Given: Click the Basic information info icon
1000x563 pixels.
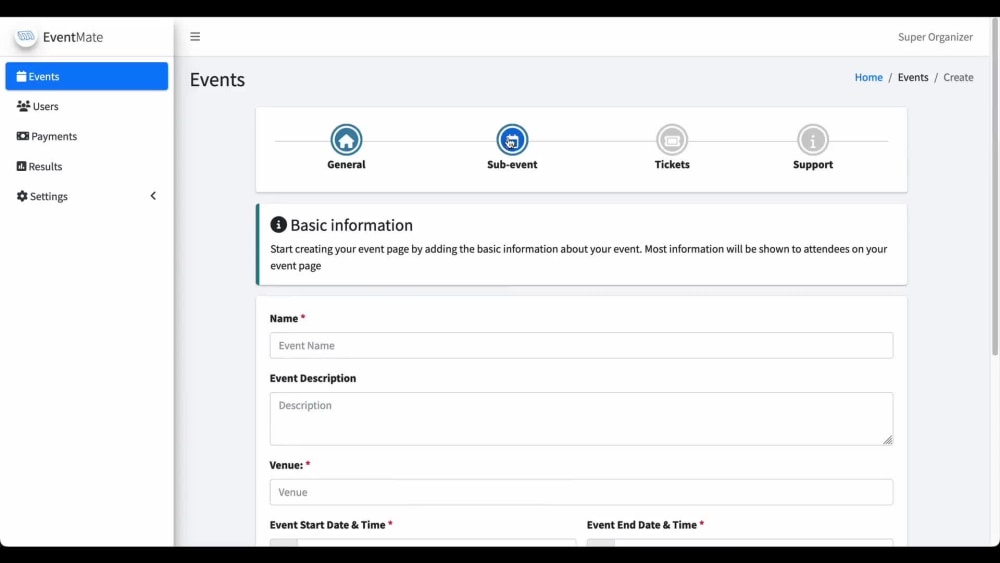Looking at the screenshot, I should tap(278, 224).
